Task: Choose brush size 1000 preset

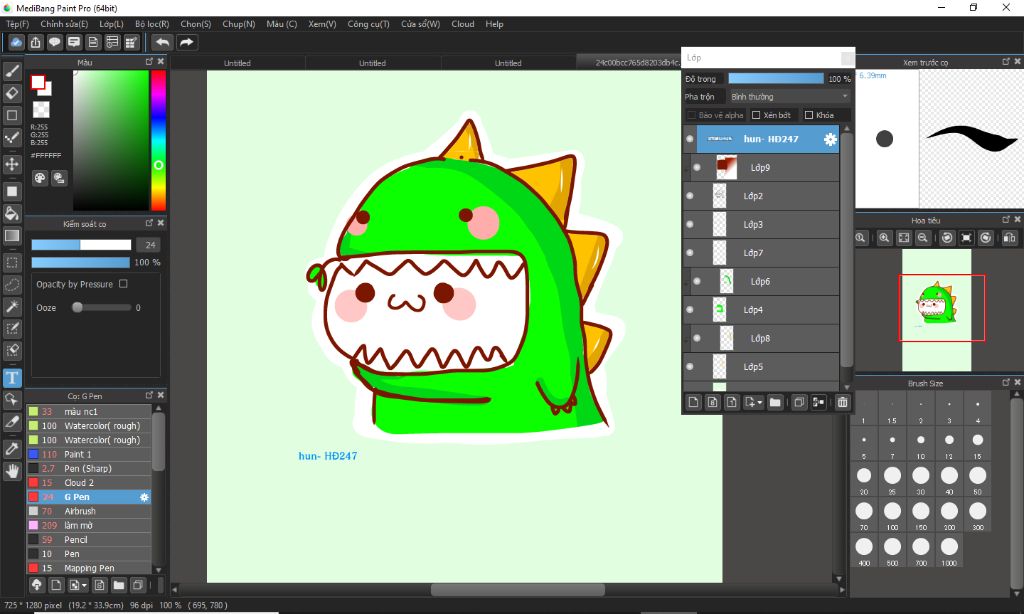Action: pyautogui.click(x=949, y=550)
